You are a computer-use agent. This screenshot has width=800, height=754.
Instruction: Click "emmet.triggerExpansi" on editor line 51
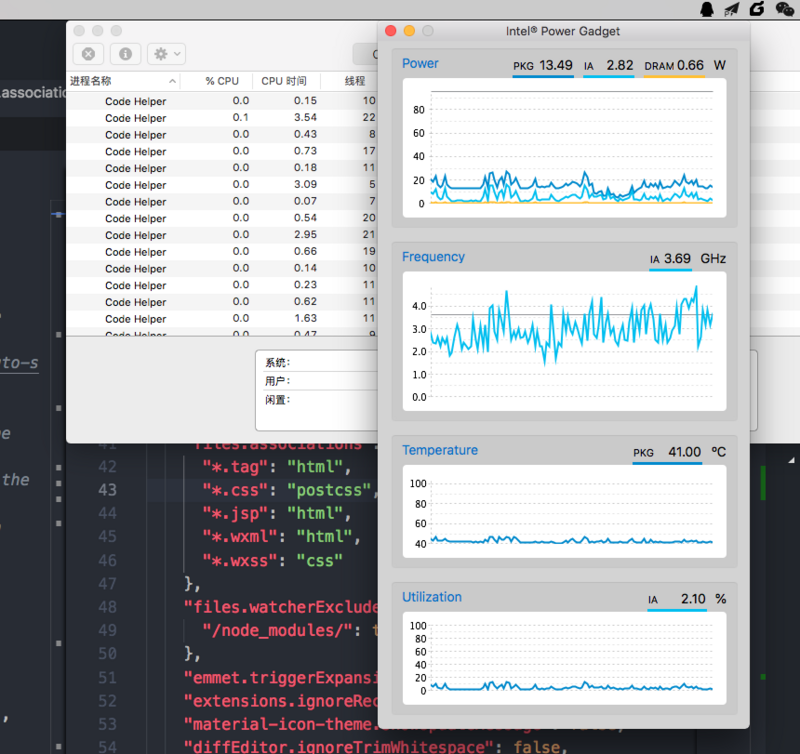[281, 677]
